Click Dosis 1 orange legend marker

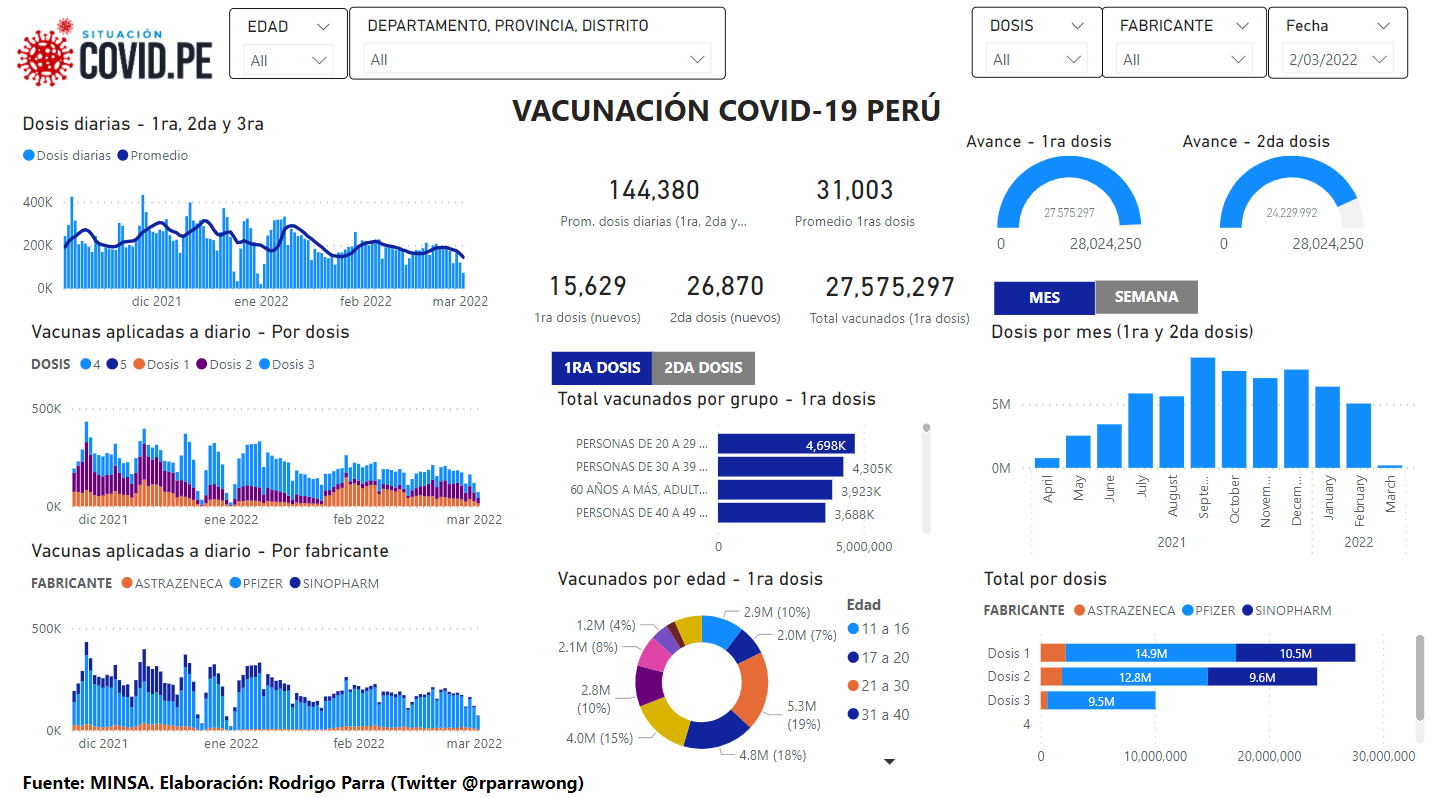(139, 365)
